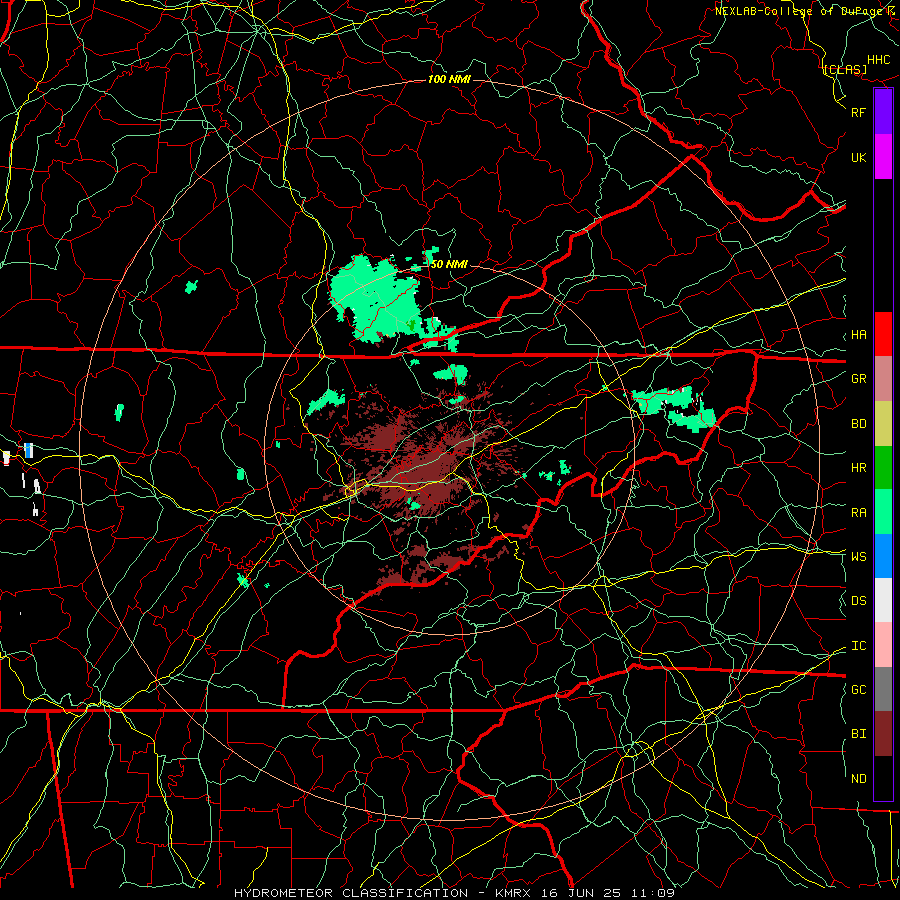Viewport: 900px width, 900px height.
Task: Click the WS legend label
Action: click(858, 557)
